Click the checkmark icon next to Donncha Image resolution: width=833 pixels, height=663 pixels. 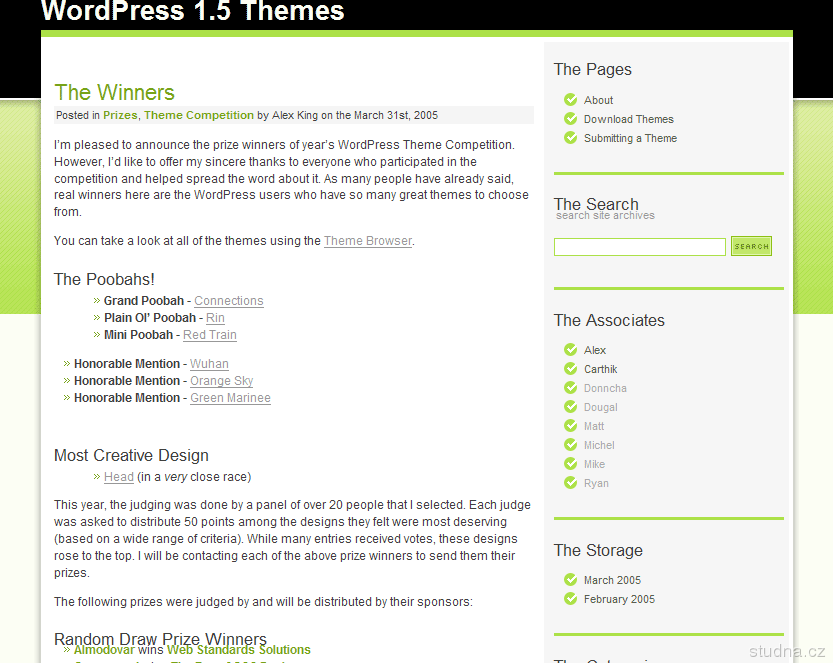[571, 388]
